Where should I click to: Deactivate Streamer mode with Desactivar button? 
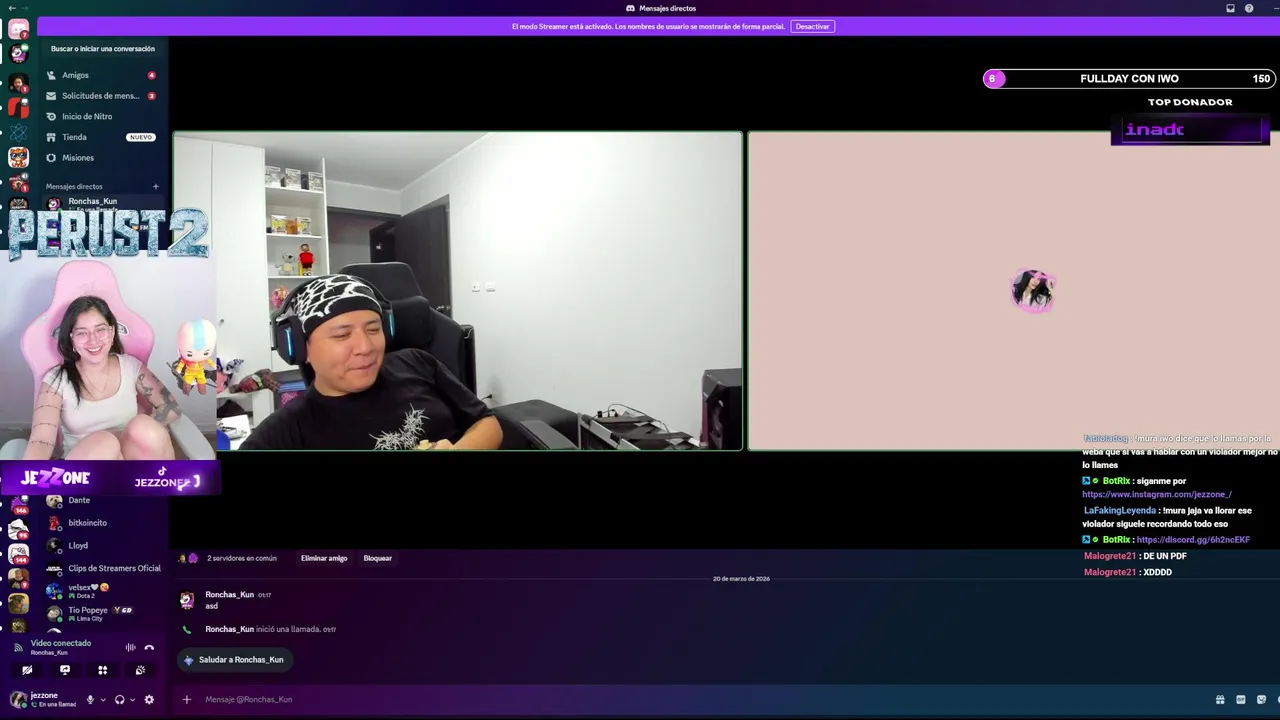point(812,26)
